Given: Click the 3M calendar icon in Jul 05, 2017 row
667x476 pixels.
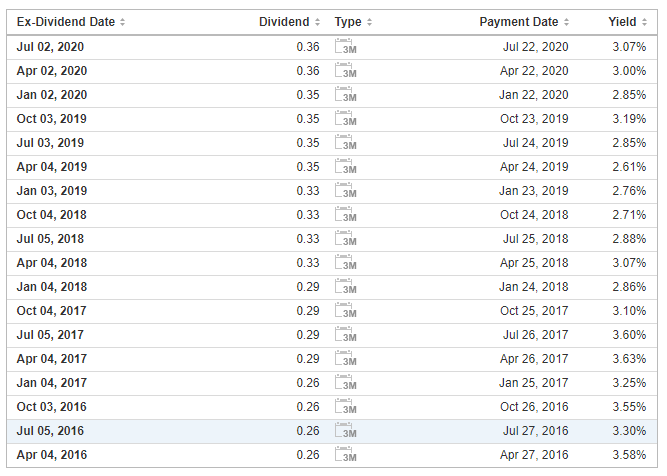Looking at the screenshot, I should click(345, 335).
